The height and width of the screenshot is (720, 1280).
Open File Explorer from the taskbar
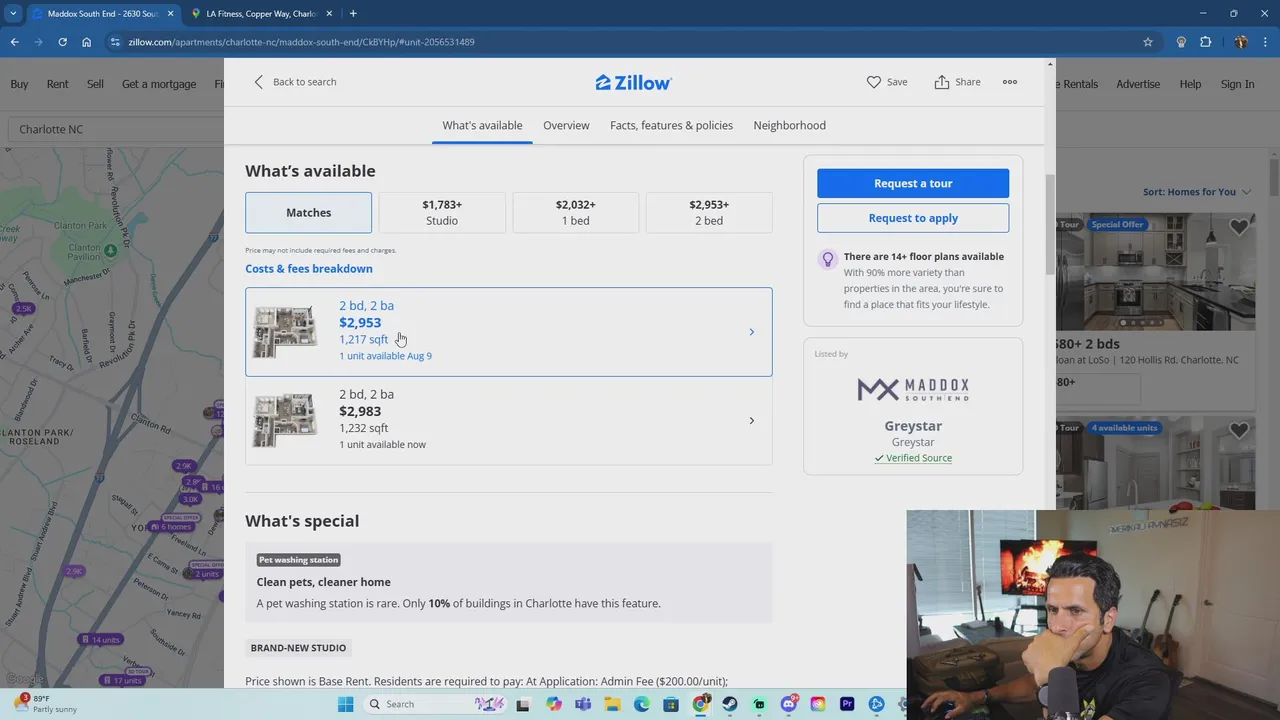[x=612, y=704]
